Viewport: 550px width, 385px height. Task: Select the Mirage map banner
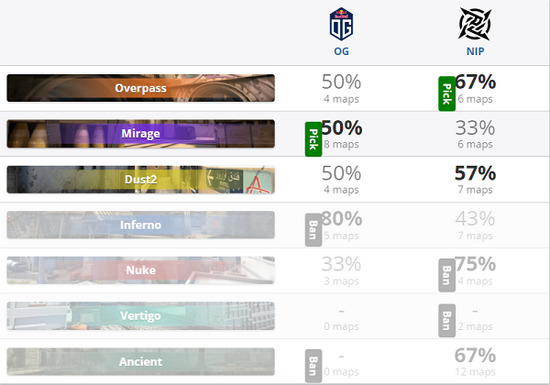click(141, 134)
